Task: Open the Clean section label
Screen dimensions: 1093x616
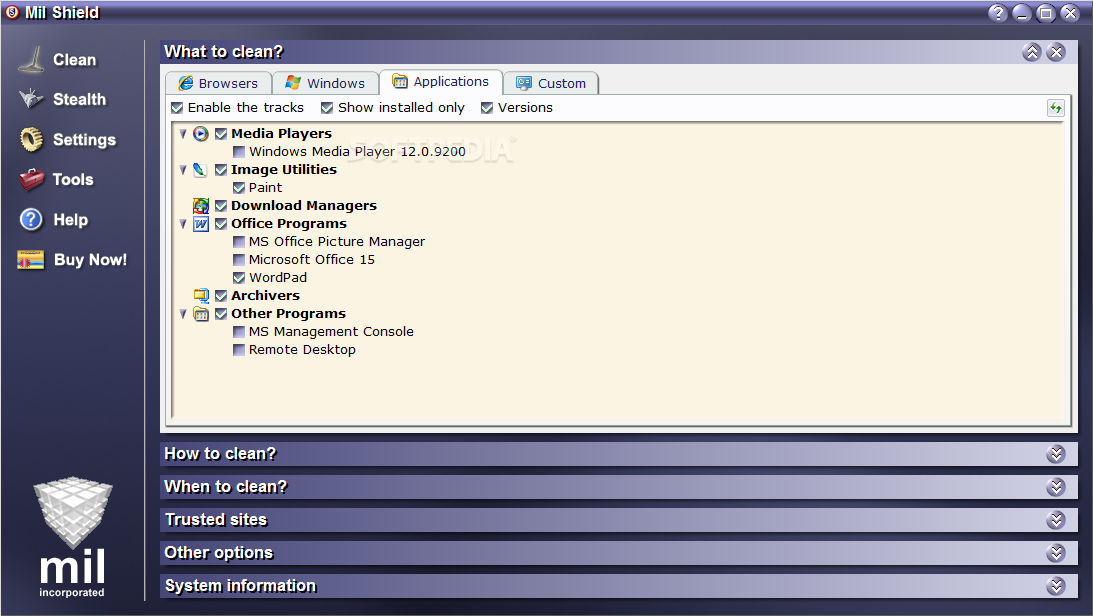Action: pyautogui.click(x=75, y=60)
